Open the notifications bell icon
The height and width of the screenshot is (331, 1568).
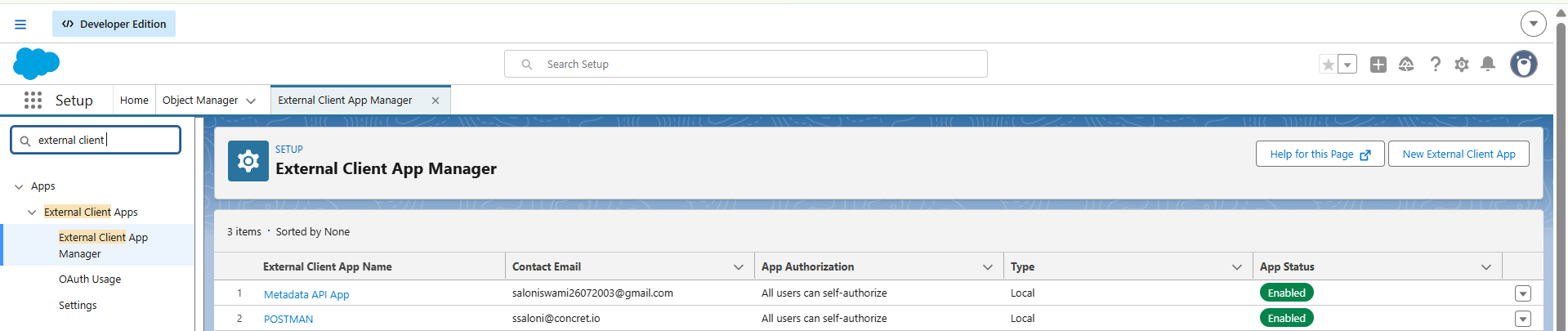click(x=1489, y=64)
